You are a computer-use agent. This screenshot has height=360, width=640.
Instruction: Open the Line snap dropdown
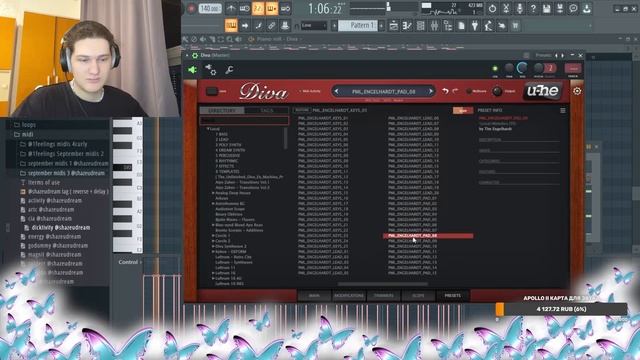click(x=314, y=26)
